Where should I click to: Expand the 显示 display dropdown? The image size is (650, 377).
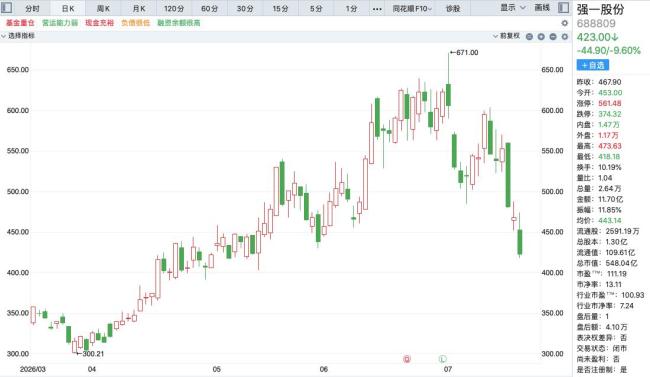coord(513,7)
